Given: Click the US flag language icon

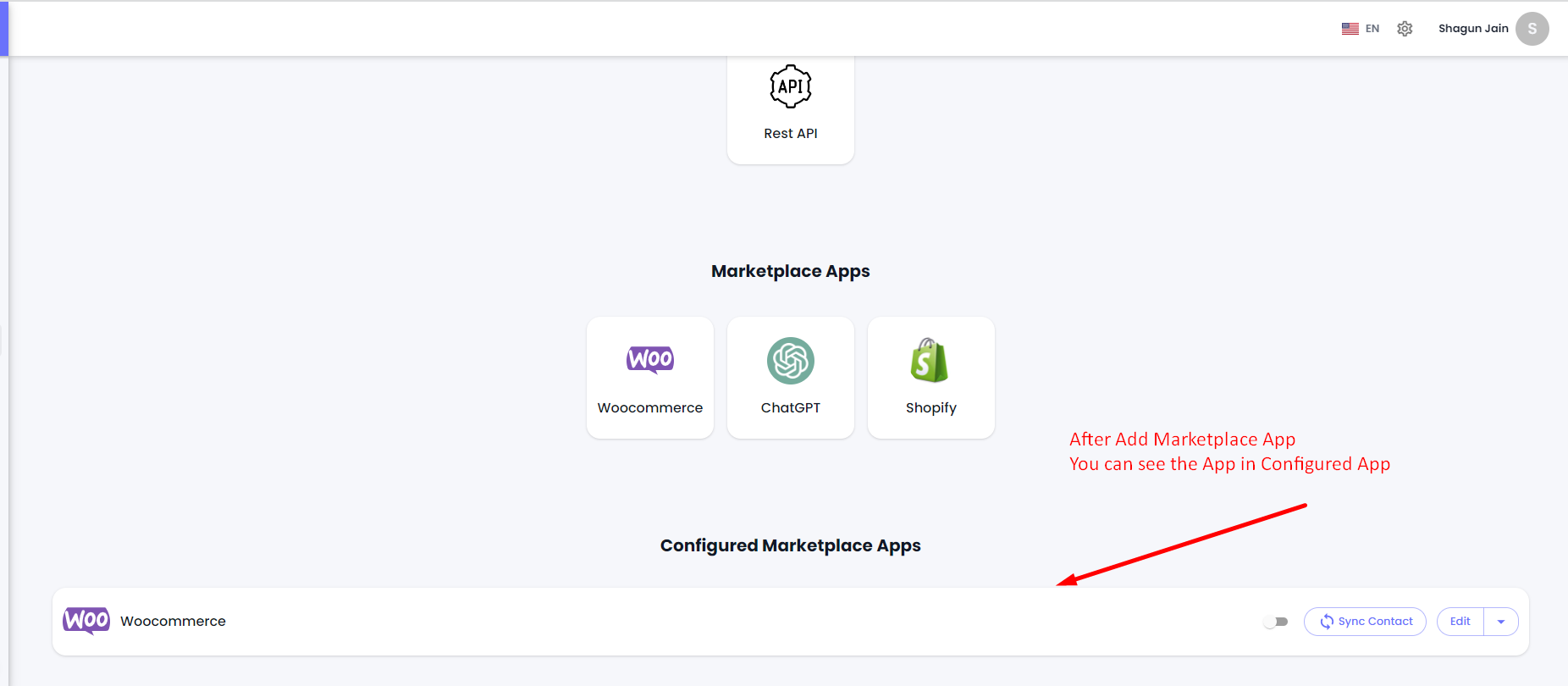Looking at the screenshot, I should click(x=1350, y=29).
